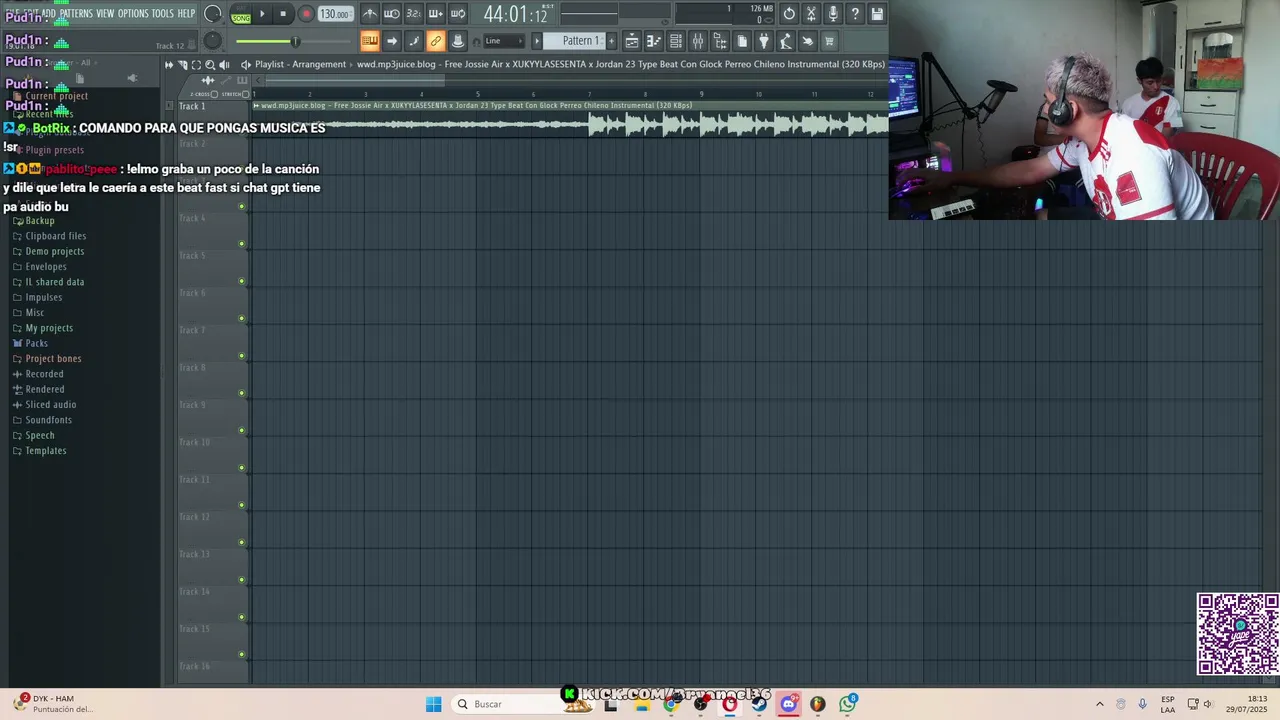This screenshot has height=720, width=1280.
Task: Click the stamp tool icon in toolbar
Action: 458,41
